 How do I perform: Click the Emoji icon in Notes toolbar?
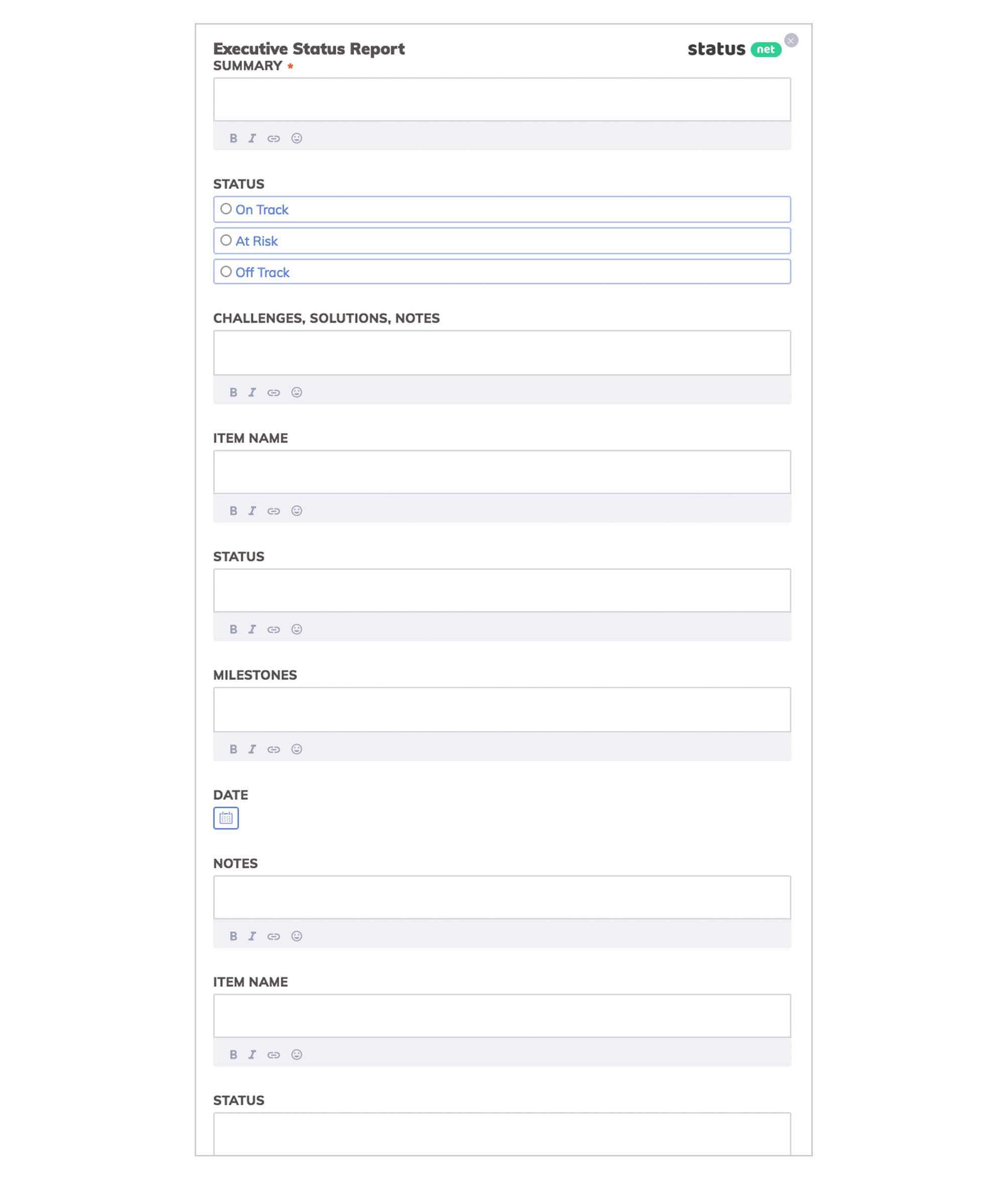point(297,936)
